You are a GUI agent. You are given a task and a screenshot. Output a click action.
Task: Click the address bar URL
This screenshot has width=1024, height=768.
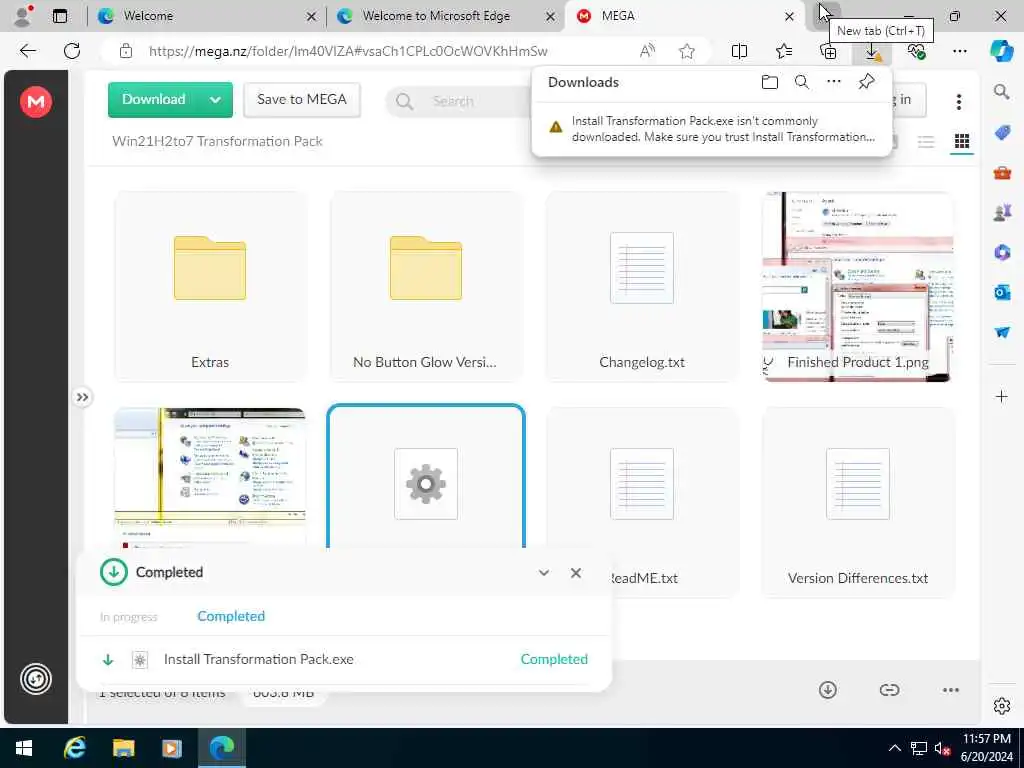(348, 51)
